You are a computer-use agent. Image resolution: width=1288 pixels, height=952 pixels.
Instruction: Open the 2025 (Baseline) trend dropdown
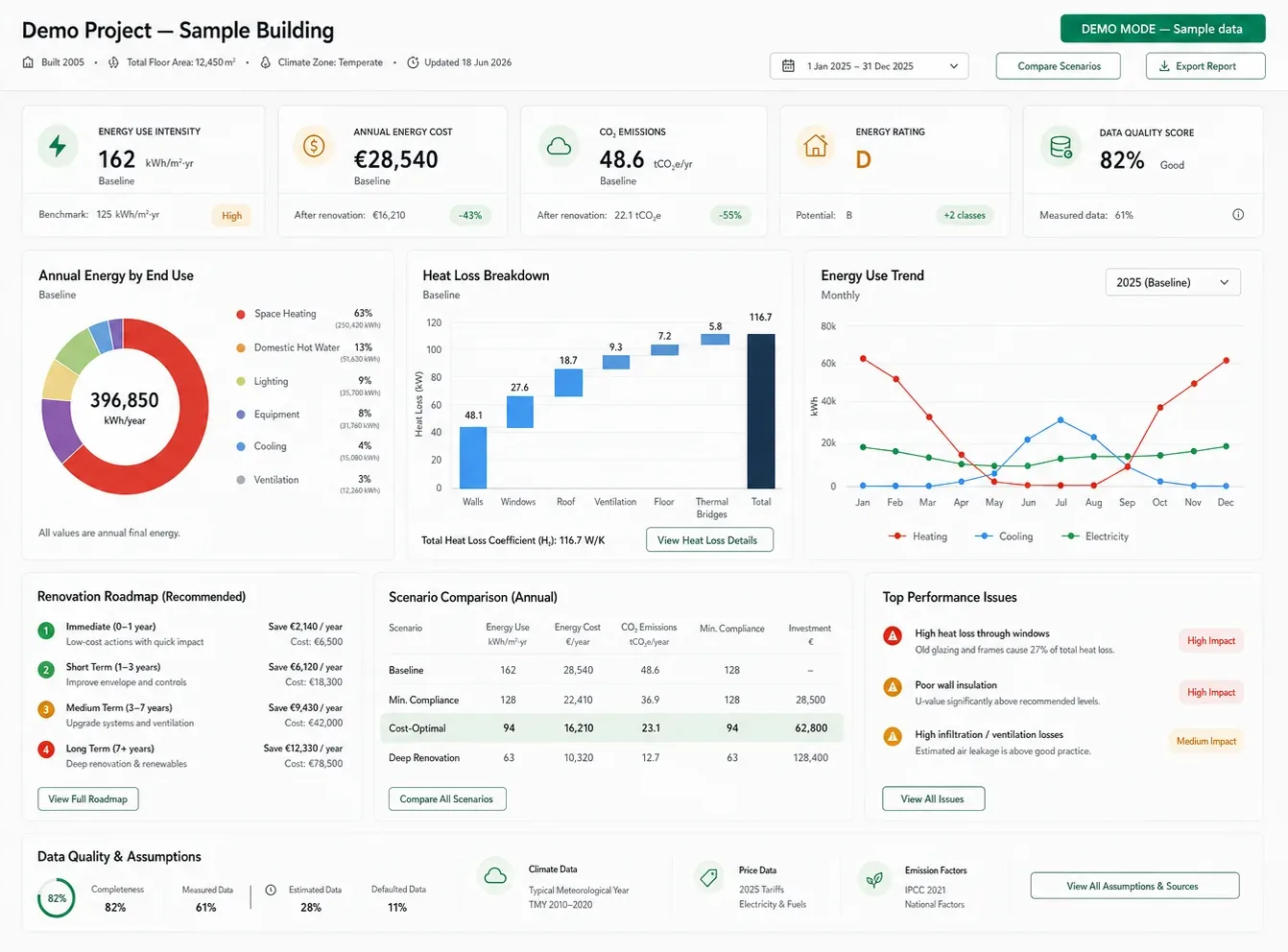(1173, 282)
